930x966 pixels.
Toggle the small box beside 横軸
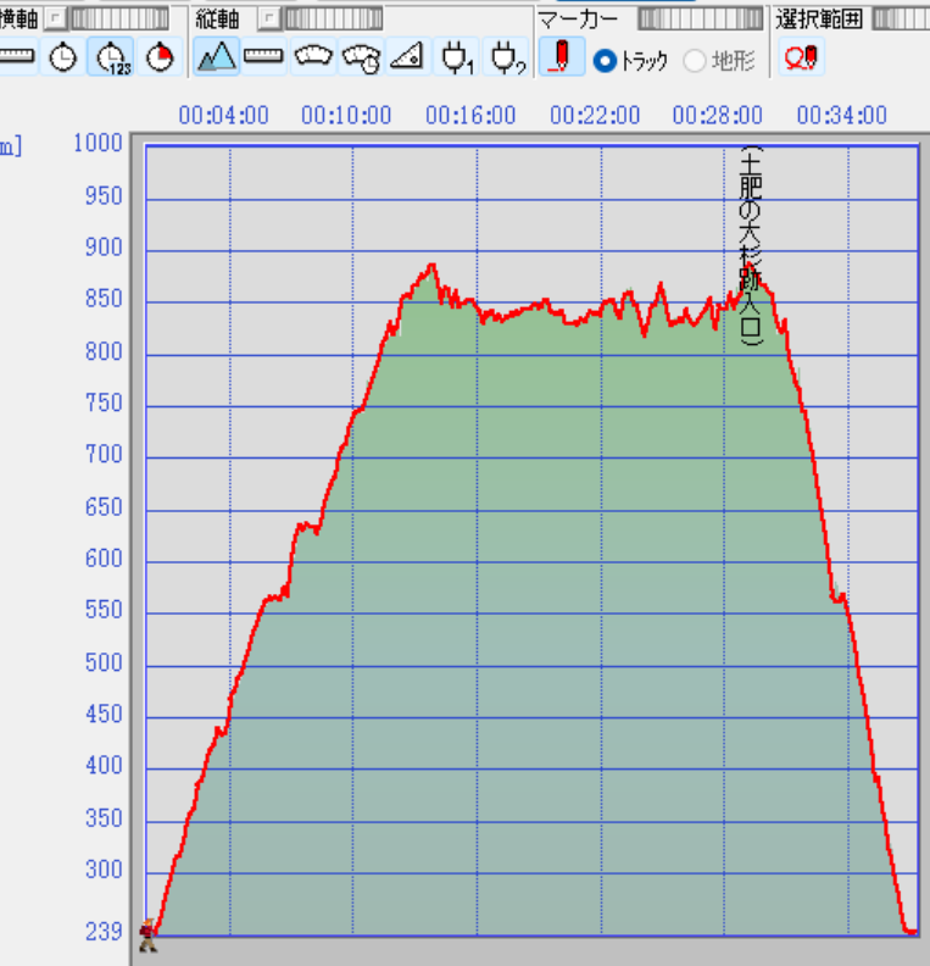click(55, 18)
